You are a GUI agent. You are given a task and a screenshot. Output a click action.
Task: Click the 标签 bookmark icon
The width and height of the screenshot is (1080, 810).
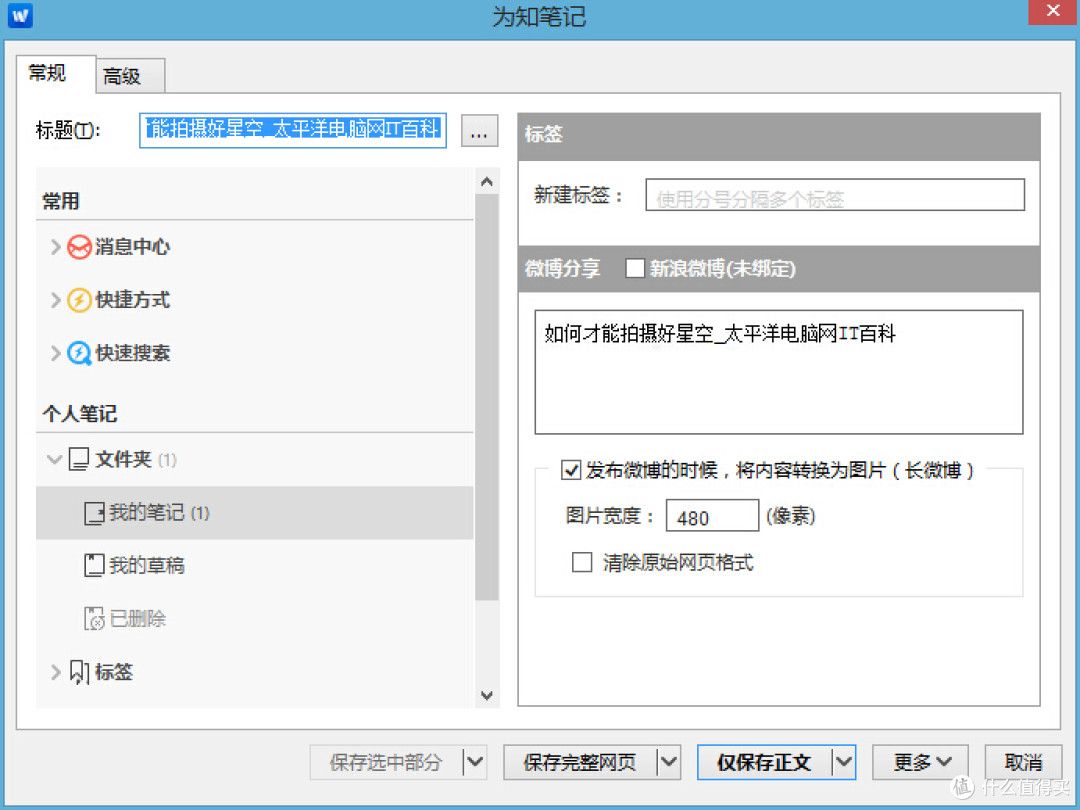(79, 672)
